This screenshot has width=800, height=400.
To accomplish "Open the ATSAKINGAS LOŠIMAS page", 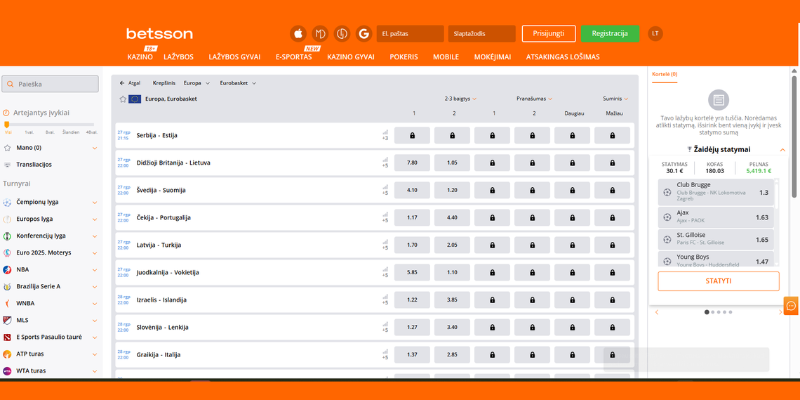I will pos(563,57).
